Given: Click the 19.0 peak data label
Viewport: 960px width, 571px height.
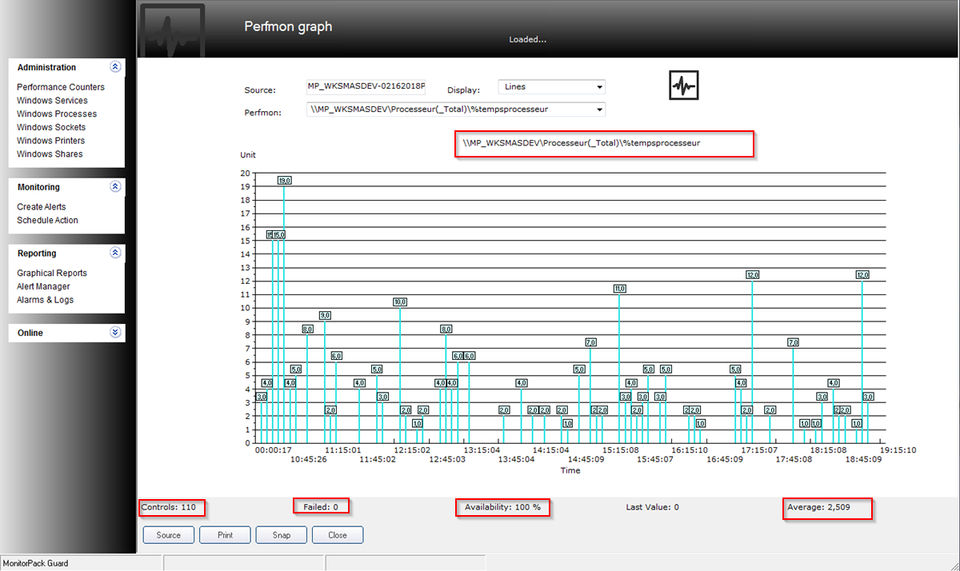Looking at the screenshot, I should (284, 181).
